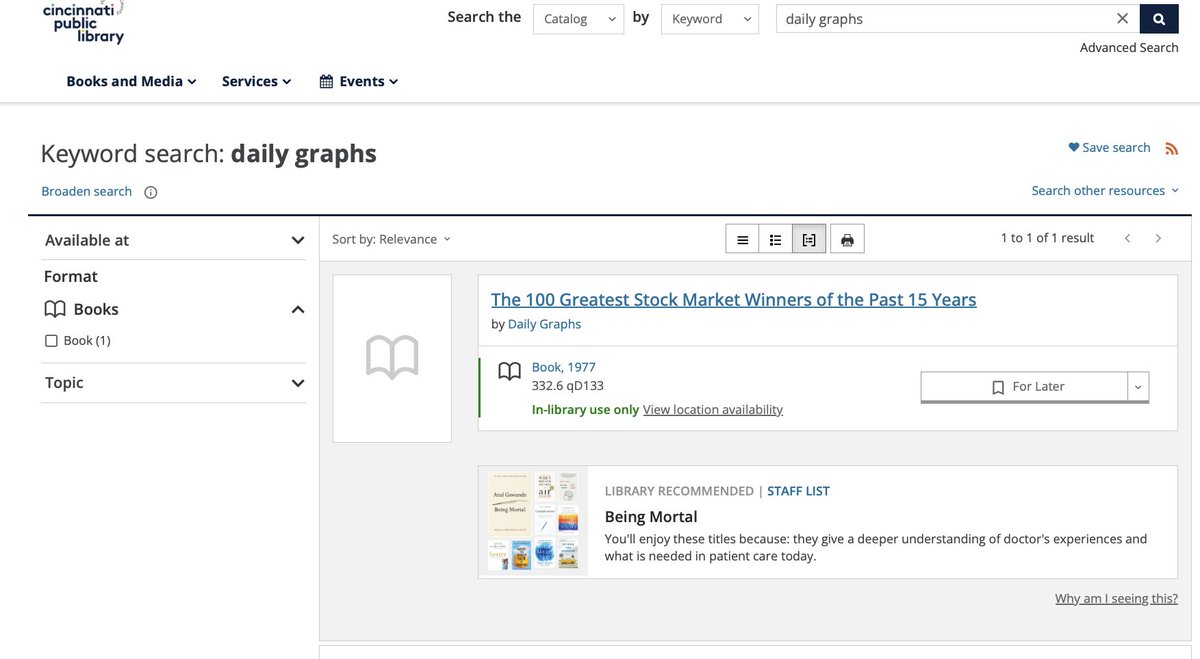Click the book placeholder cover thumbnail

coord(392,358)
